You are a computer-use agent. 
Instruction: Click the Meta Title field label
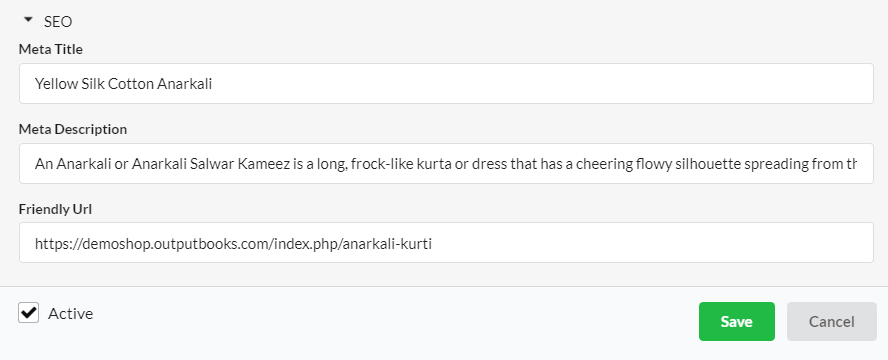50,49
